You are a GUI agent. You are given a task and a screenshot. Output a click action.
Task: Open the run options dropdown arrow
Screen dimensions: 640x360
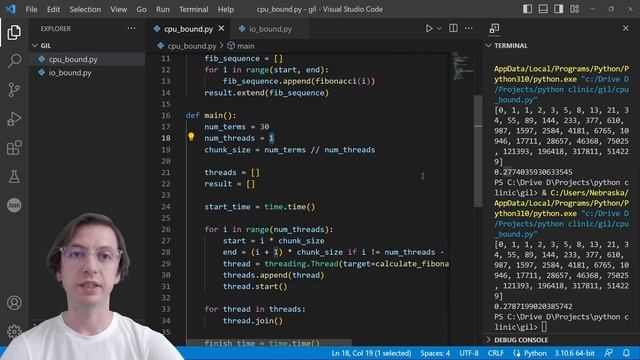[439, 29]
